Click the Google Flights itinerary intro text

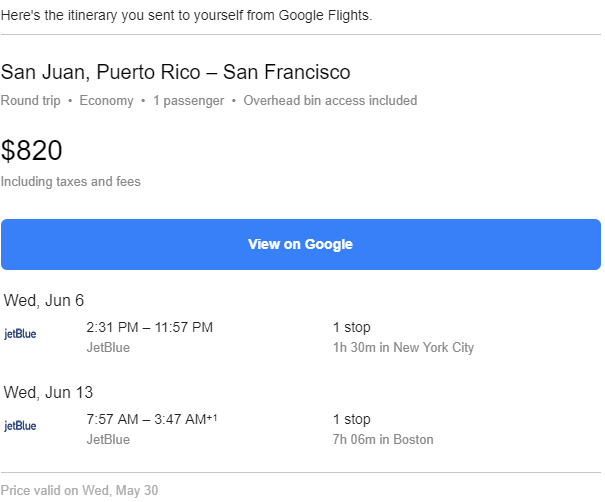[186, 16]
